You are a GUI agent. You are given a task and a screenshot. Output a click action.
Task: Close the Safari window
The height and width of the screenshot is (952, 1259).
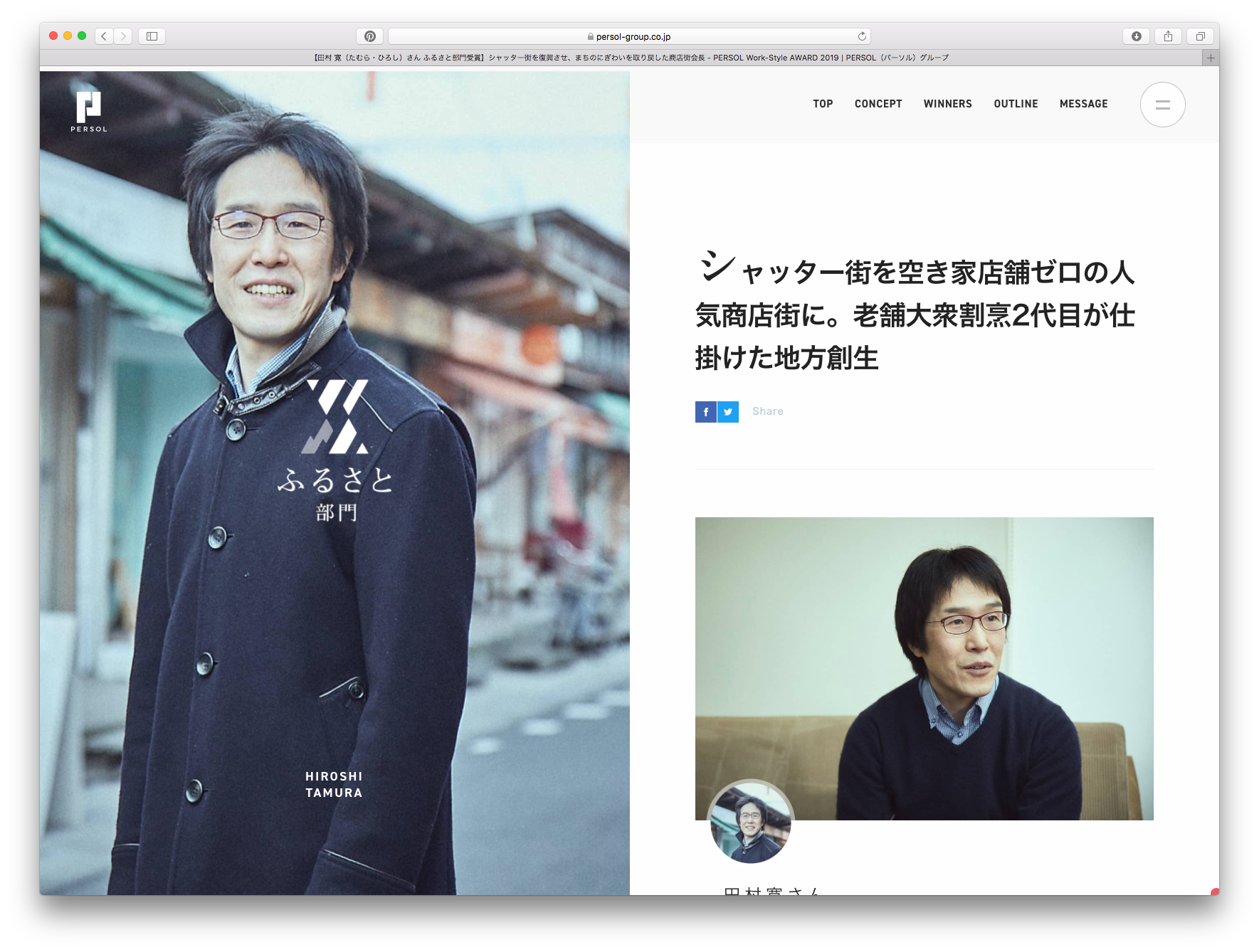pyautogui.click(x=53, y=36)
